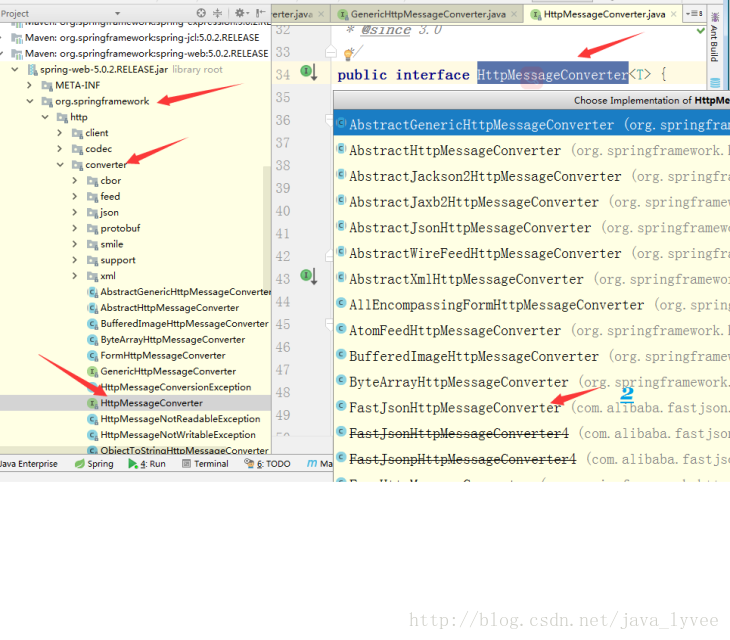The image size is (730, 640).
Task: Choose deprecated FastJsonHttpMessageConverter4 in popup
Action: click(531, 433)
